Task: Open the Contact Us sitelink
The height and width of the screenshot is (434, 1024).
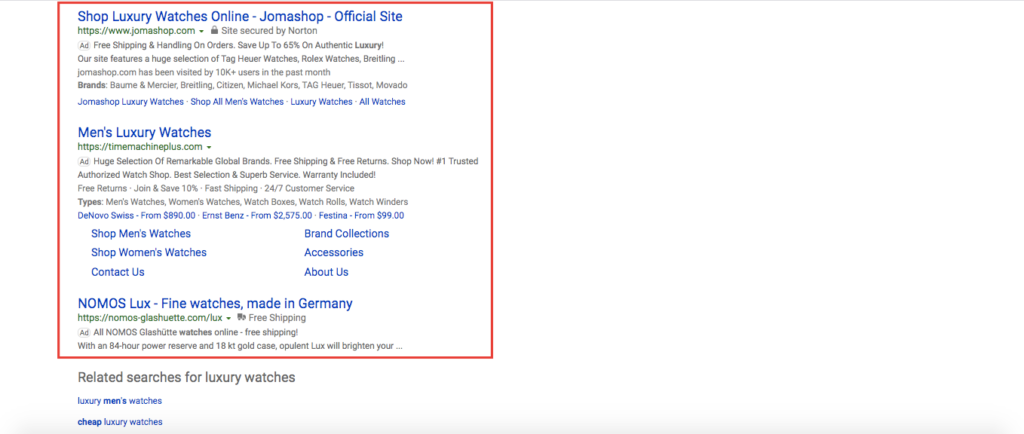Action: (118, 272)
